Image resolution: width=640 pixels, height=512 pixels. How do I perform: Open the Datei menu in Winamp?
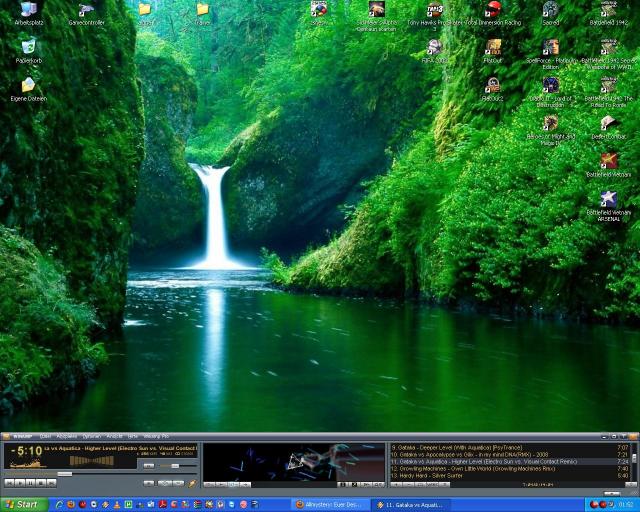coord(45,437)
